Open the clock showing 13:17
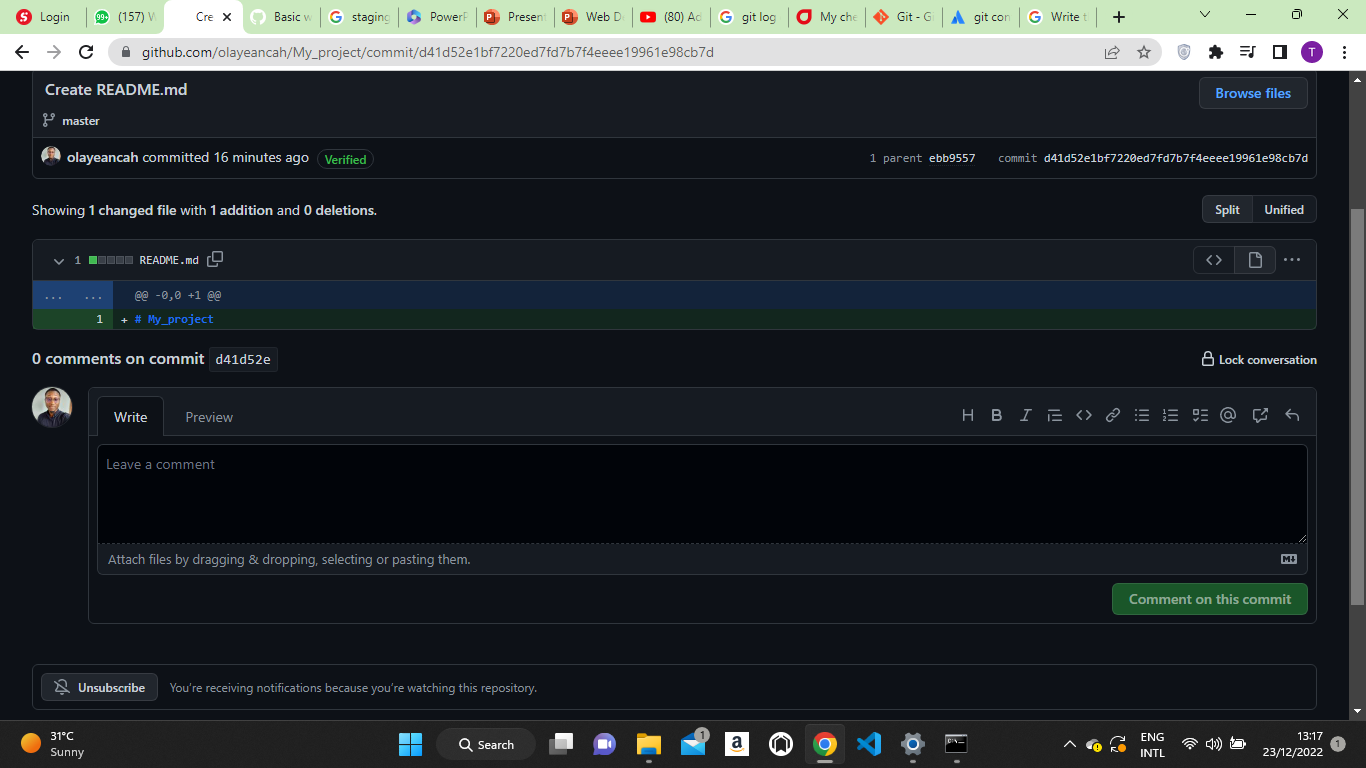1366x768 pixels. pos(1292,744)
